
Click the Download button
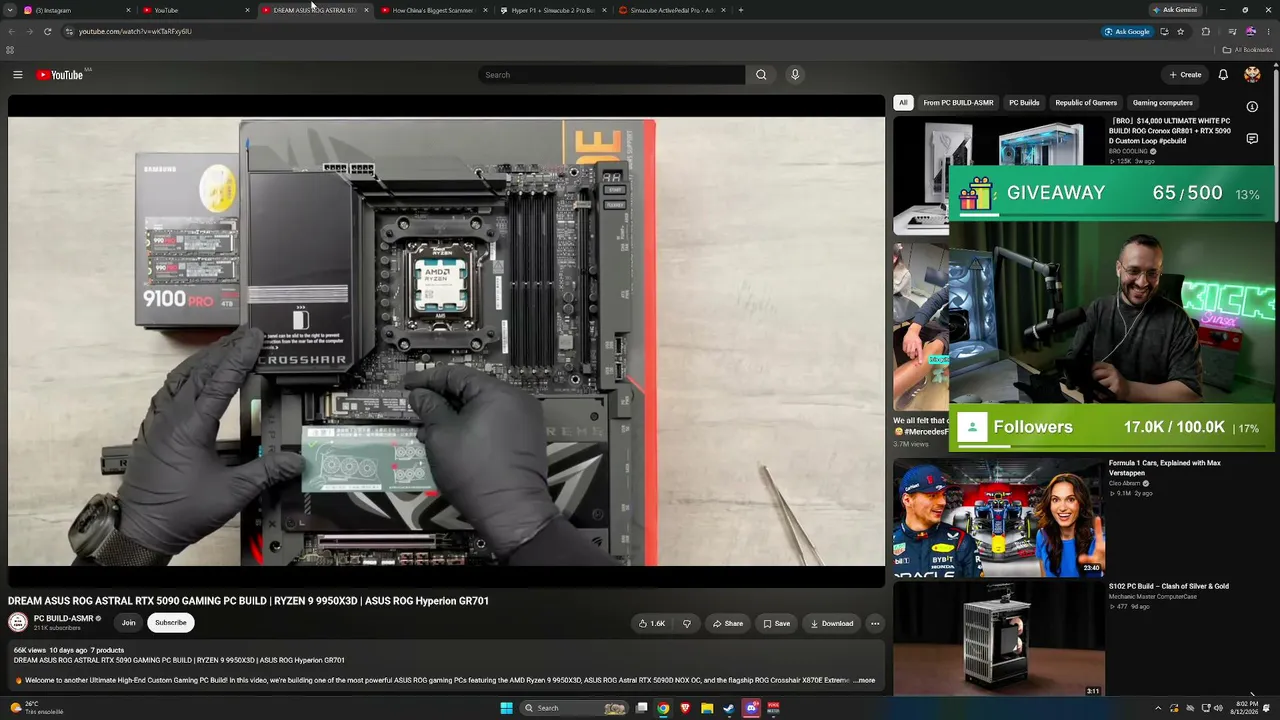(831, 623)
